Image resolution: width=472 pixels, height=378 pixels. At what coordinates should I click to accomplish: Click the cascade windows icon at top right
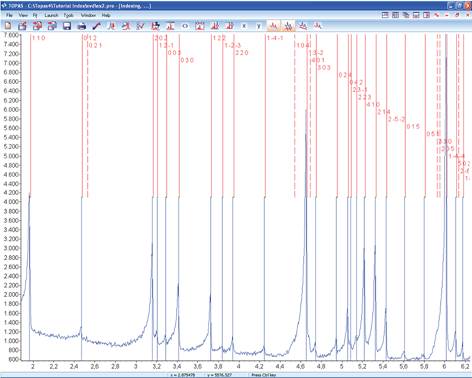point(406,15)
